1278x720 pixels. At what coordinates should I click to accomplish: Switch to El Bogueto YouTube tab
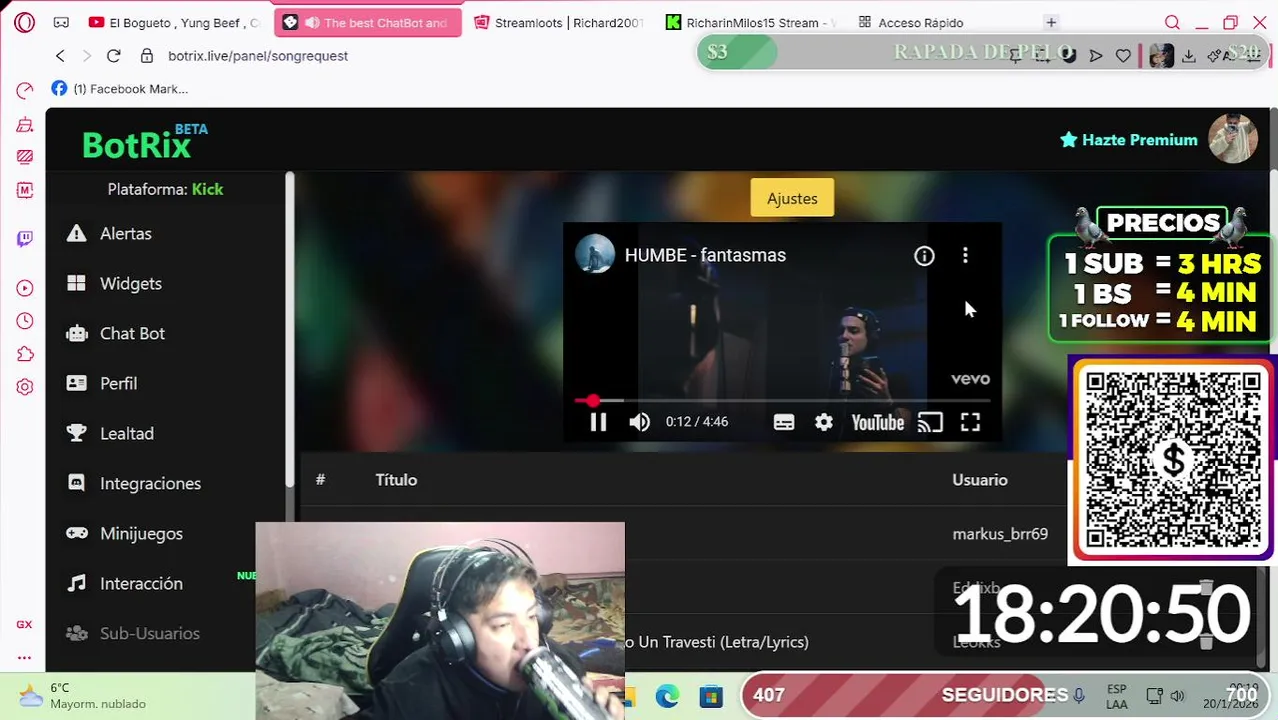pyautogui.click(x=174, y=22)
